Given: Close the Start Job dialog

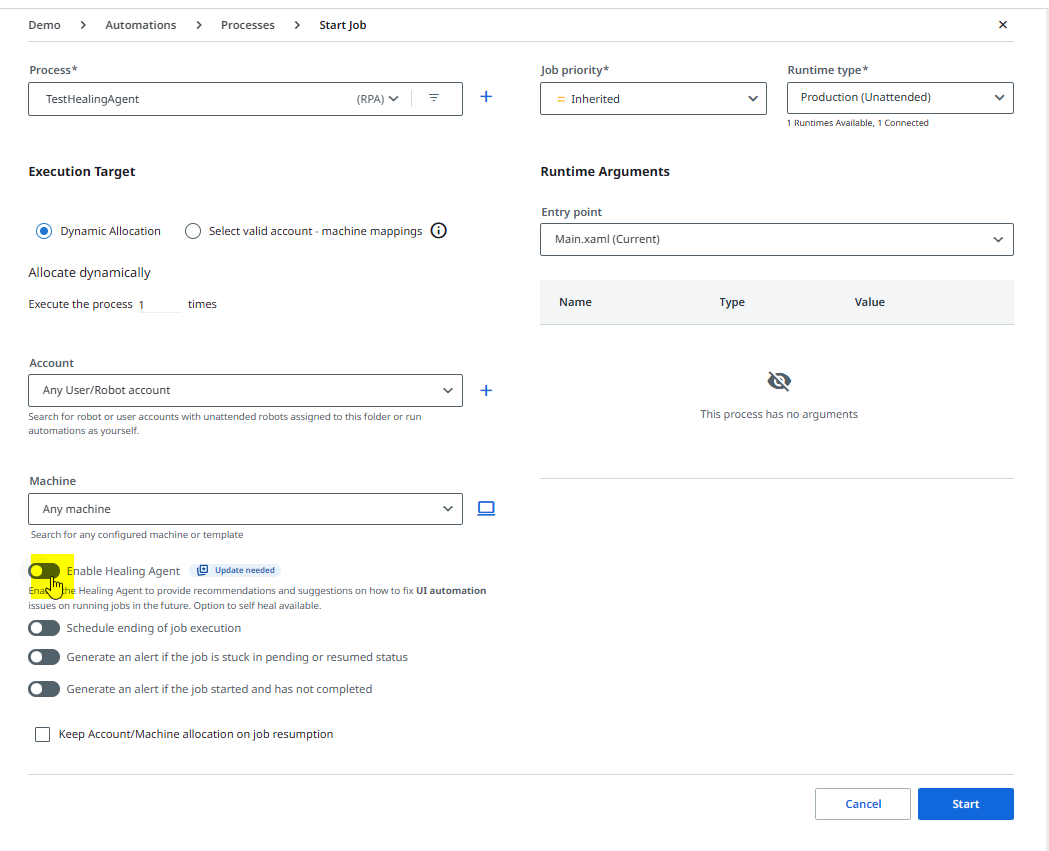Looking at the screenshot, I should tap(1003, 25).
